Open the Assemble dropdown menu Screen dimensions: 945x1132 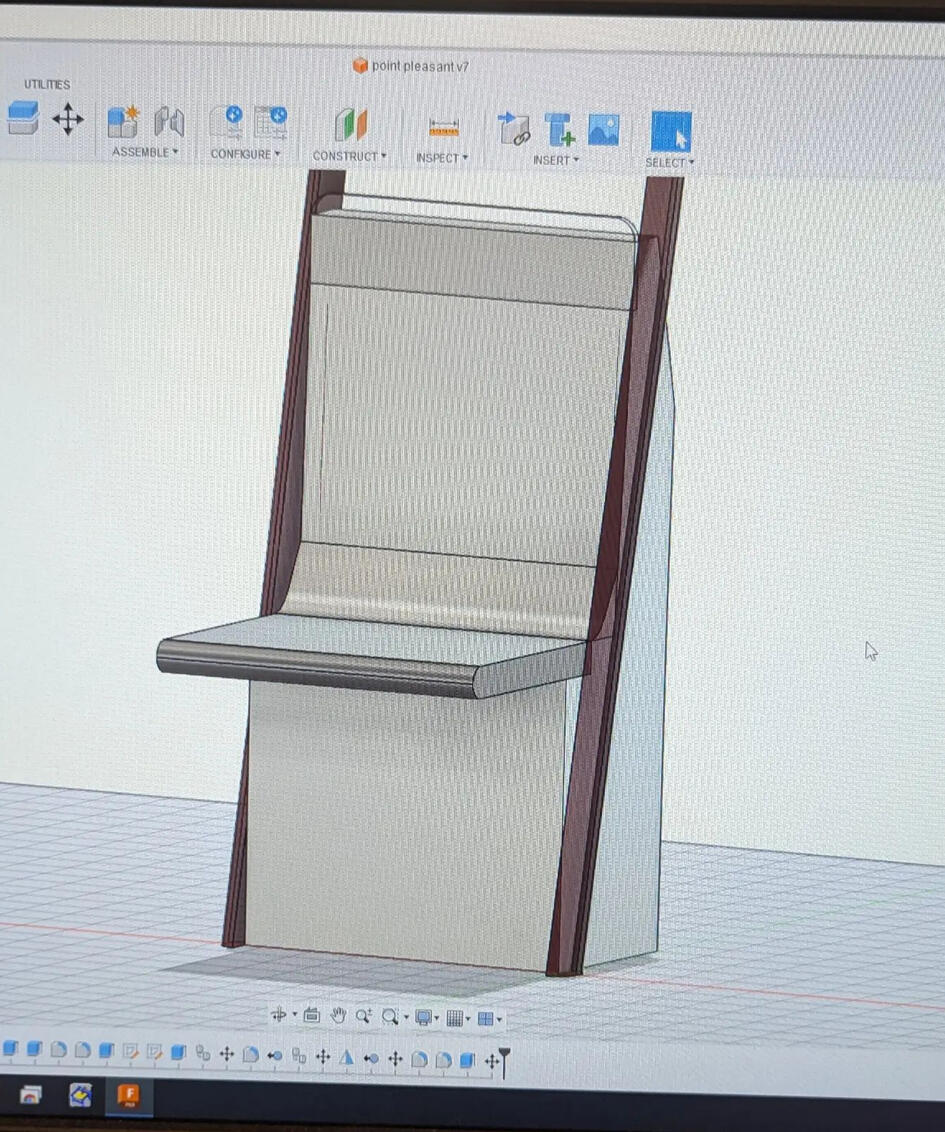coord(145,152)
